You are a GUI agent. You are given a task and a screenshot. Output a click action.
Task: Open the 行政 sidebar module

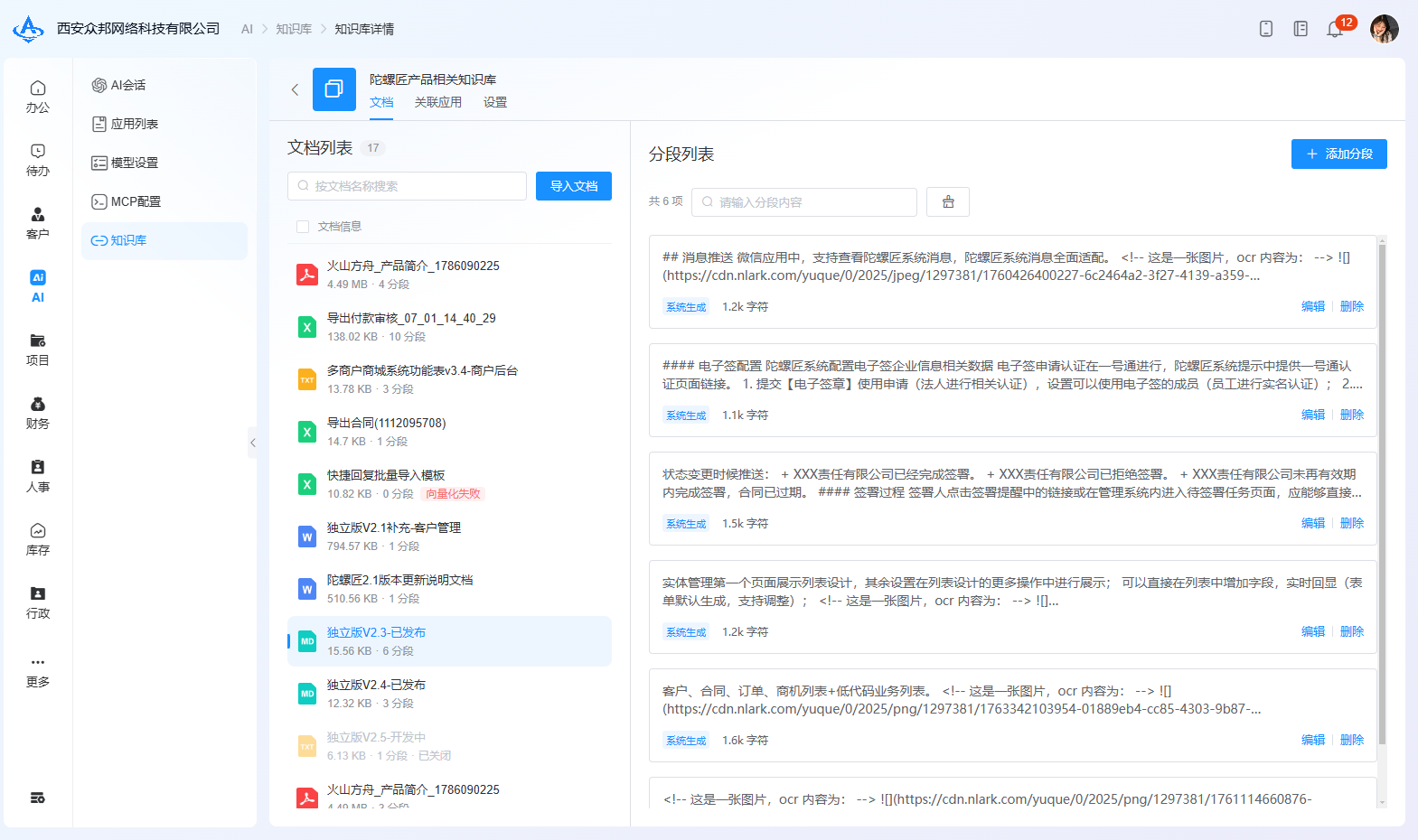pyautogui.click(x=38, y=602)
